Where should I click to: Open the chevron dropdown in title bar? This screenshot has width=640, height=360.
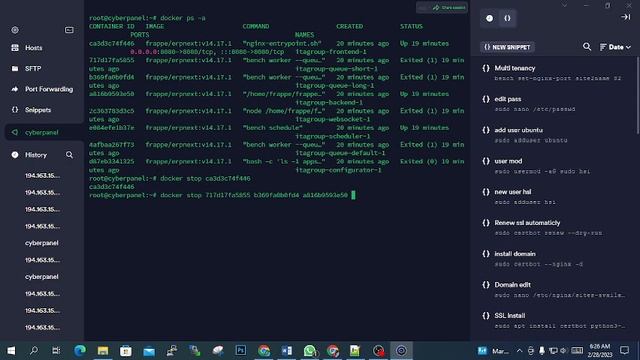pos(564,5)
